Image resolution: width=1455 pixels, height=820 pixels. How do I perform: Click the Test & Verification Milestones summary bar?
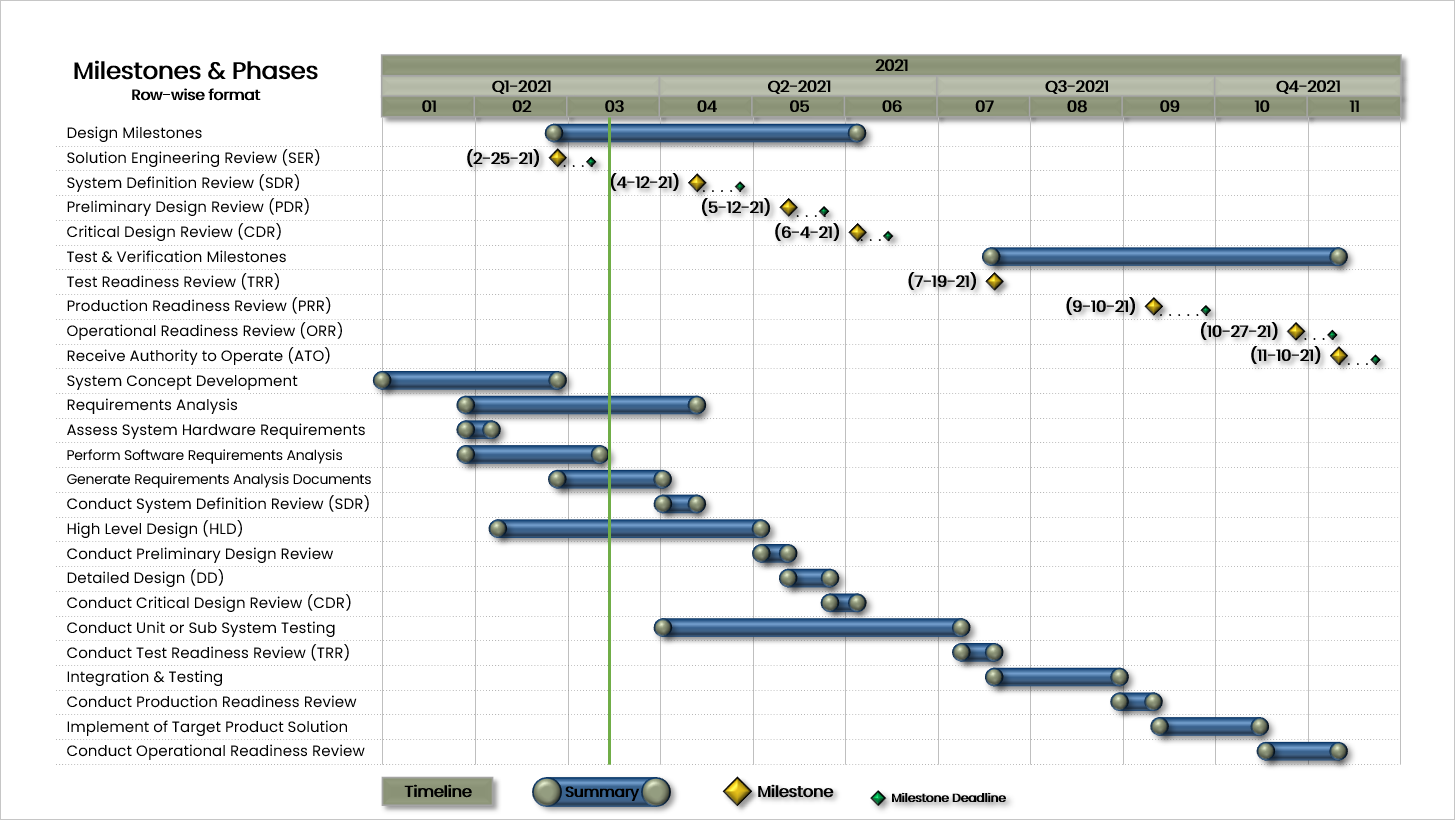point(1165,257)
